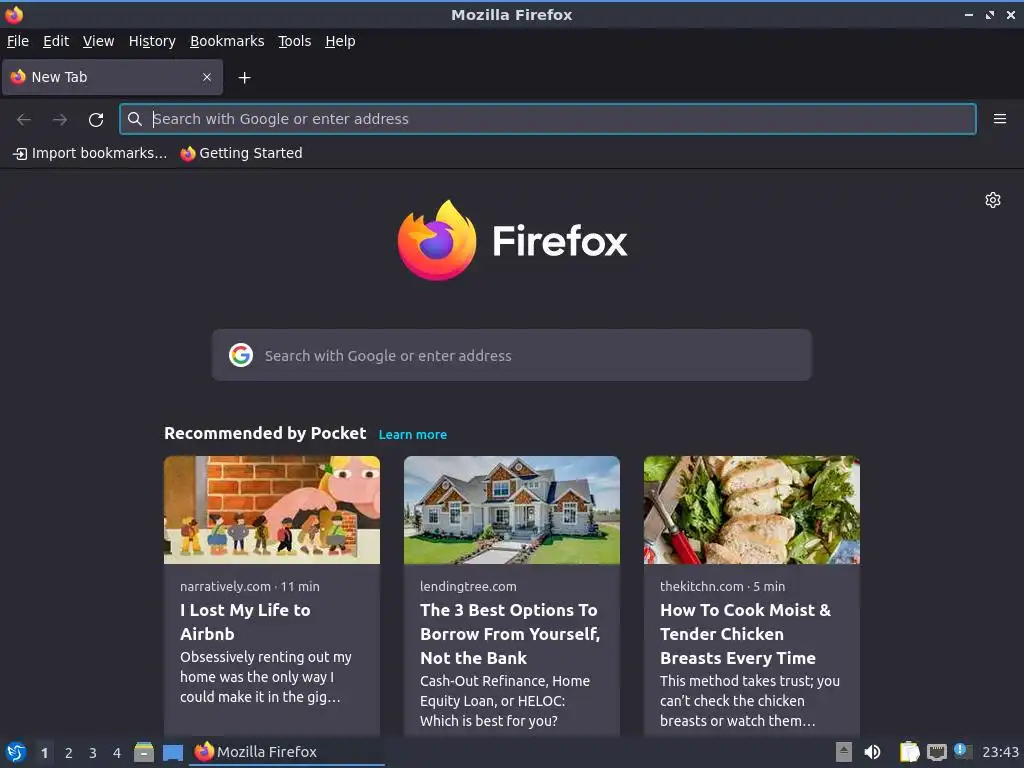Open new tab page personalize gear
Screen dimensions: 1024x768
pos(993,200)
